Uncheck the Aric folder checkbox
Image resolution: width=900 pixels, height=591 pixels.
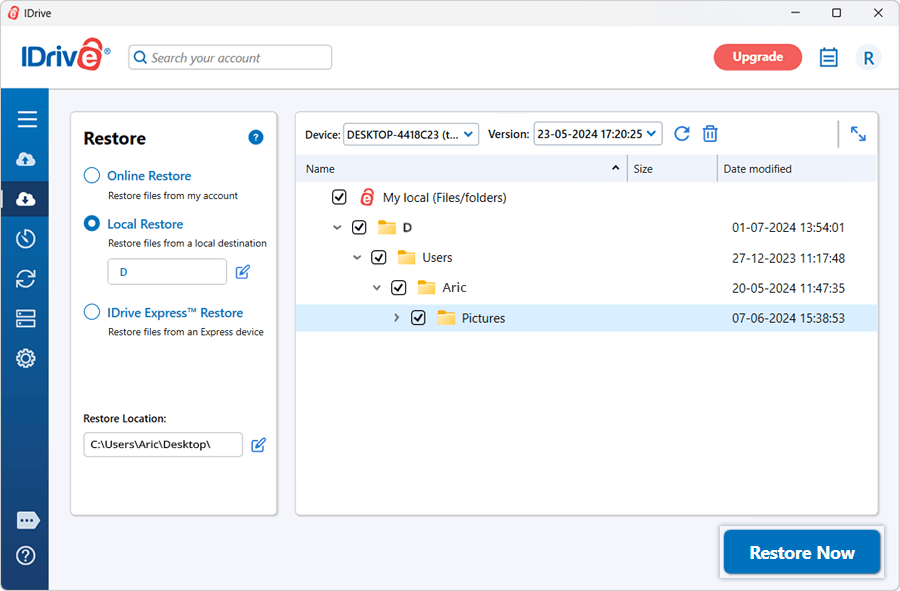(398, 287)
